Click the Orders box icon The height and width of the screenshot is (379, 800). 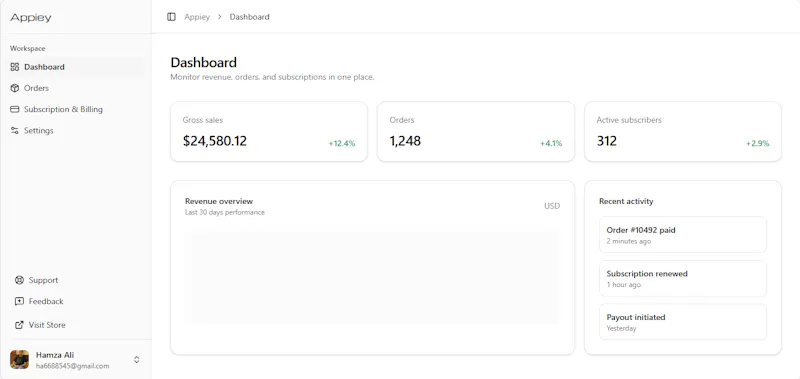pyautogui.click(x=15, y=88)
